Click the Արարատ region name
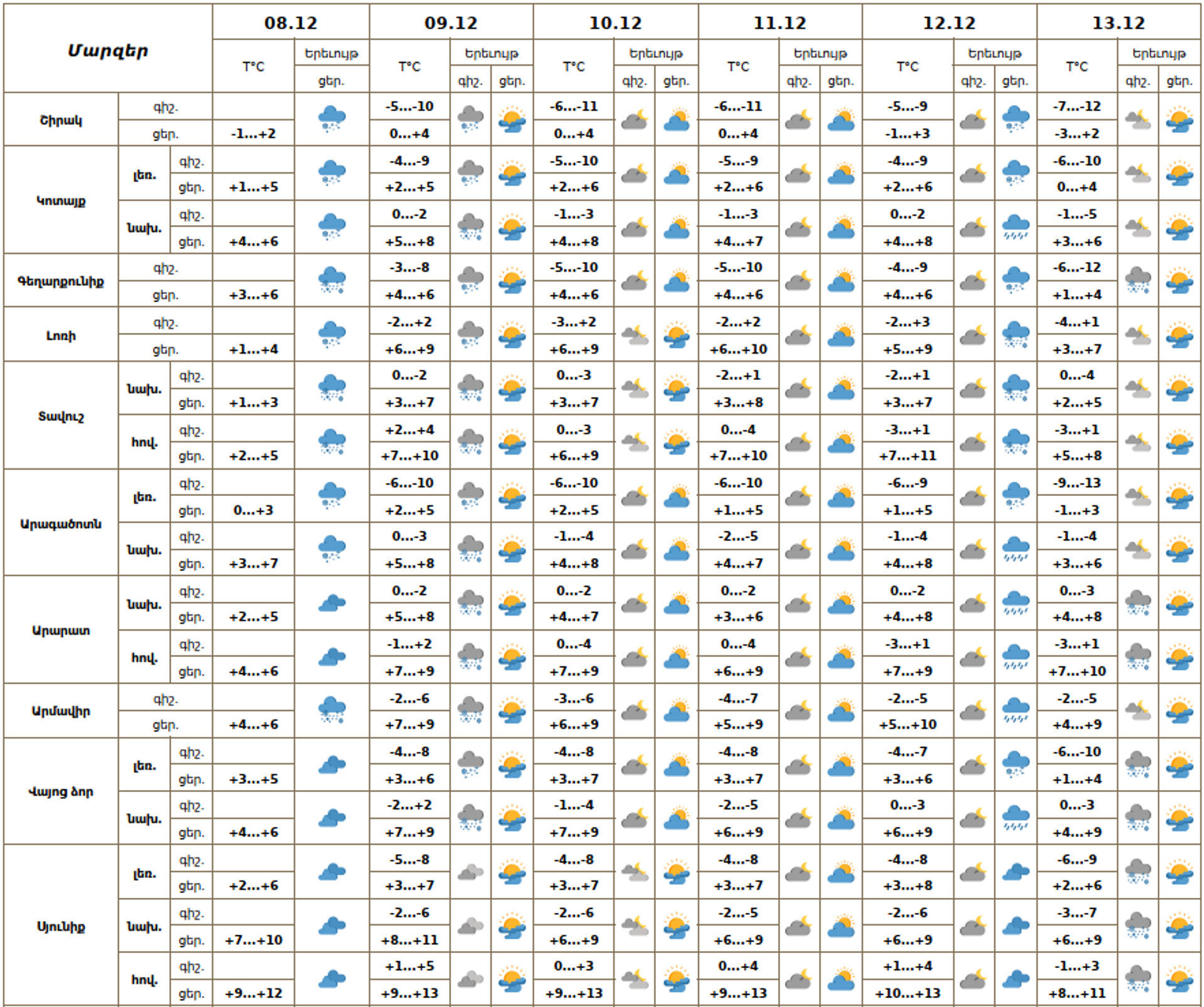The image size is (1204, 1007). tap(61, 630)
